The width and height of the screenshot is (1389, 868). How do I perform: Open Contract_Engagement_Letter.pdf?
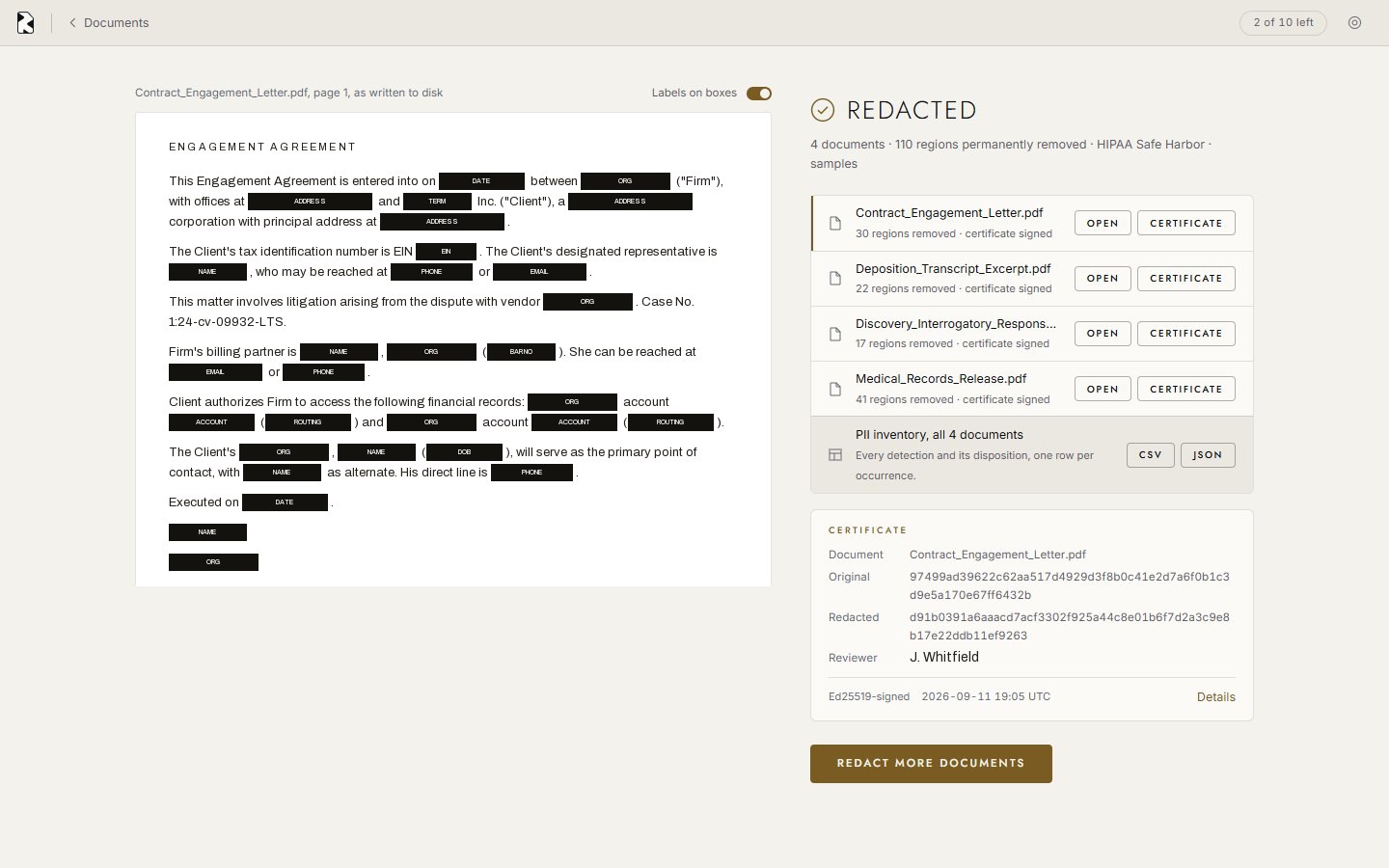1103,223
